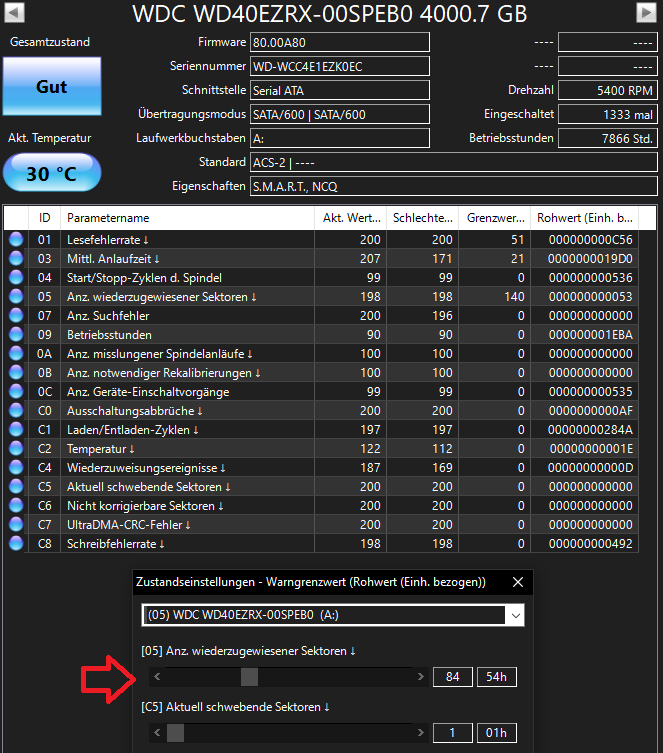Image resolution: width=663 pixels, height=753 pixels.
Task: Click status orb for Nicht korrigierbare Sektoren row
Action: [16, 505]
